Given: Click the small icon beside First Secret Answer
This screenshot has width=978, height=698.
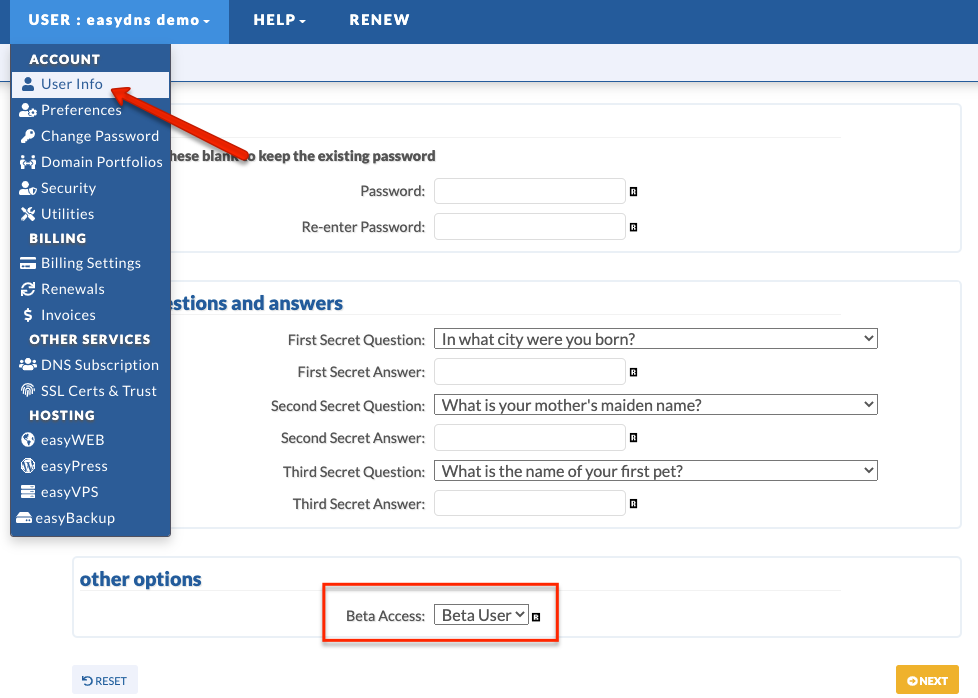Looking at the screenshot, I should click(x=633, y=372).
